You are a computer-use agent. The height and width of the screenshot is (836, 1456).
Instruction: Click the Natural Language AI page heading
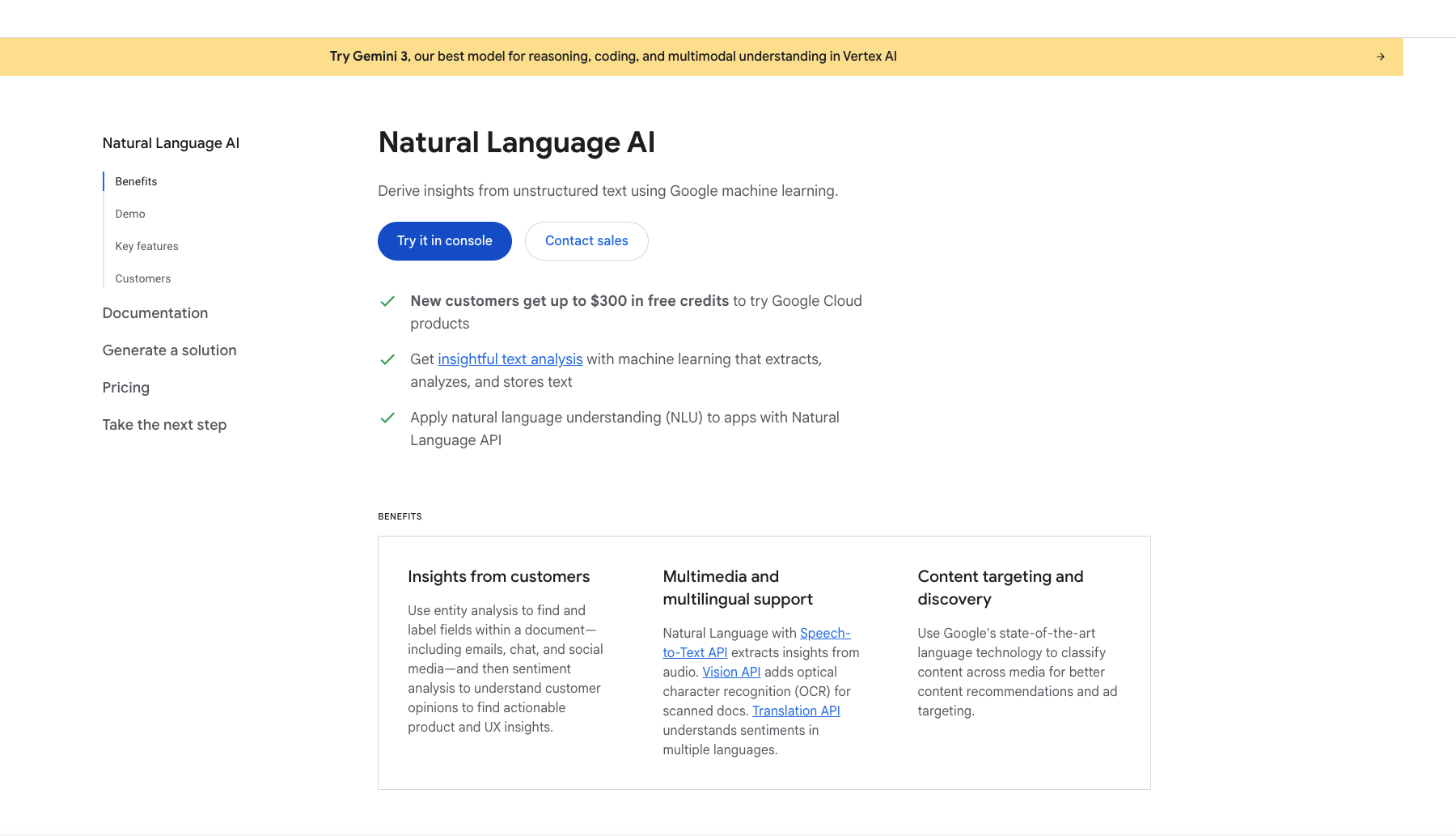[x=517, y=142]
